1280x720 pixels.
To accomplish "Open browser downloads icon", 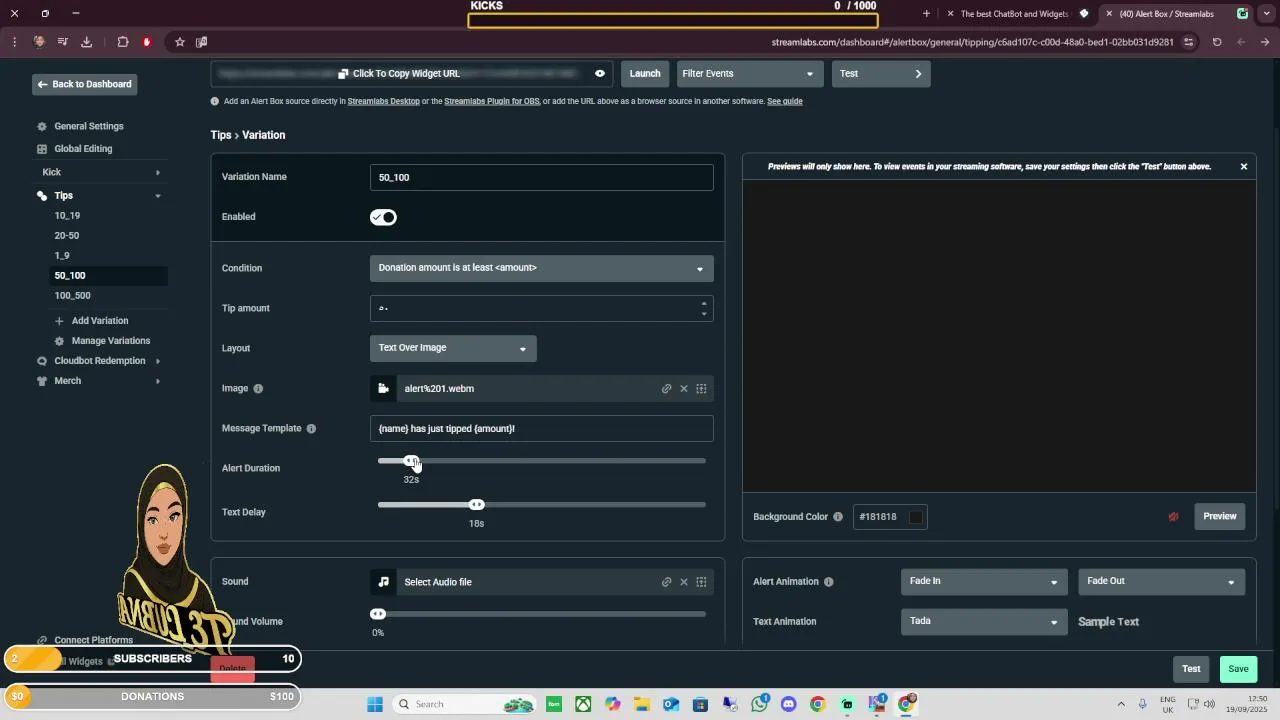I will (86, 42).
